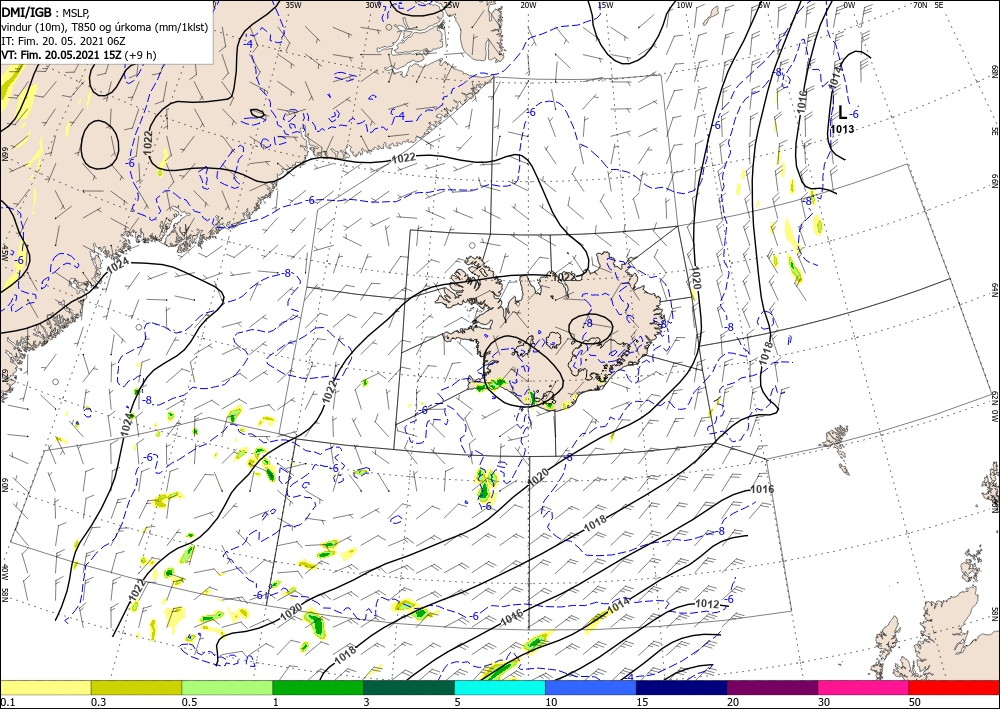Click the pink 30 mm legend swatch
Image resolution: width=1000 pixels, height=709 pixels.
pyautogui.click(x=864, y=687)
